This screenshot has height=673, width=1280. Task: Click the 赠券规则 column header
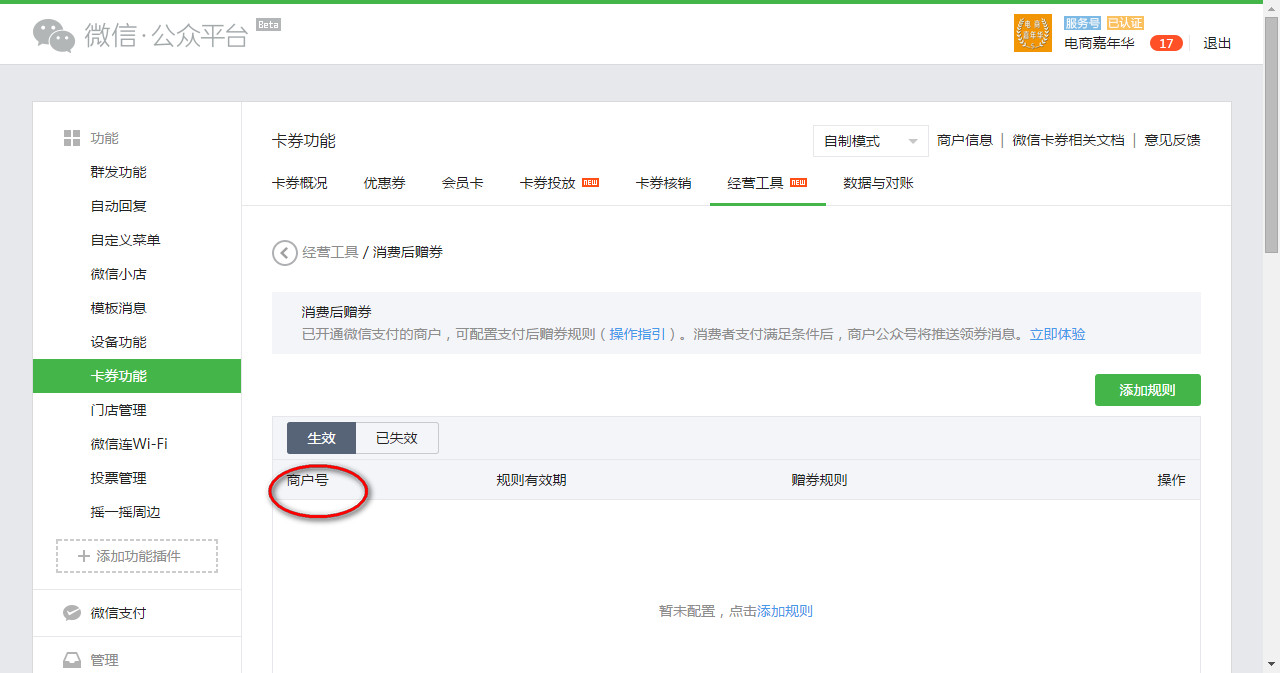coord(819,480)
